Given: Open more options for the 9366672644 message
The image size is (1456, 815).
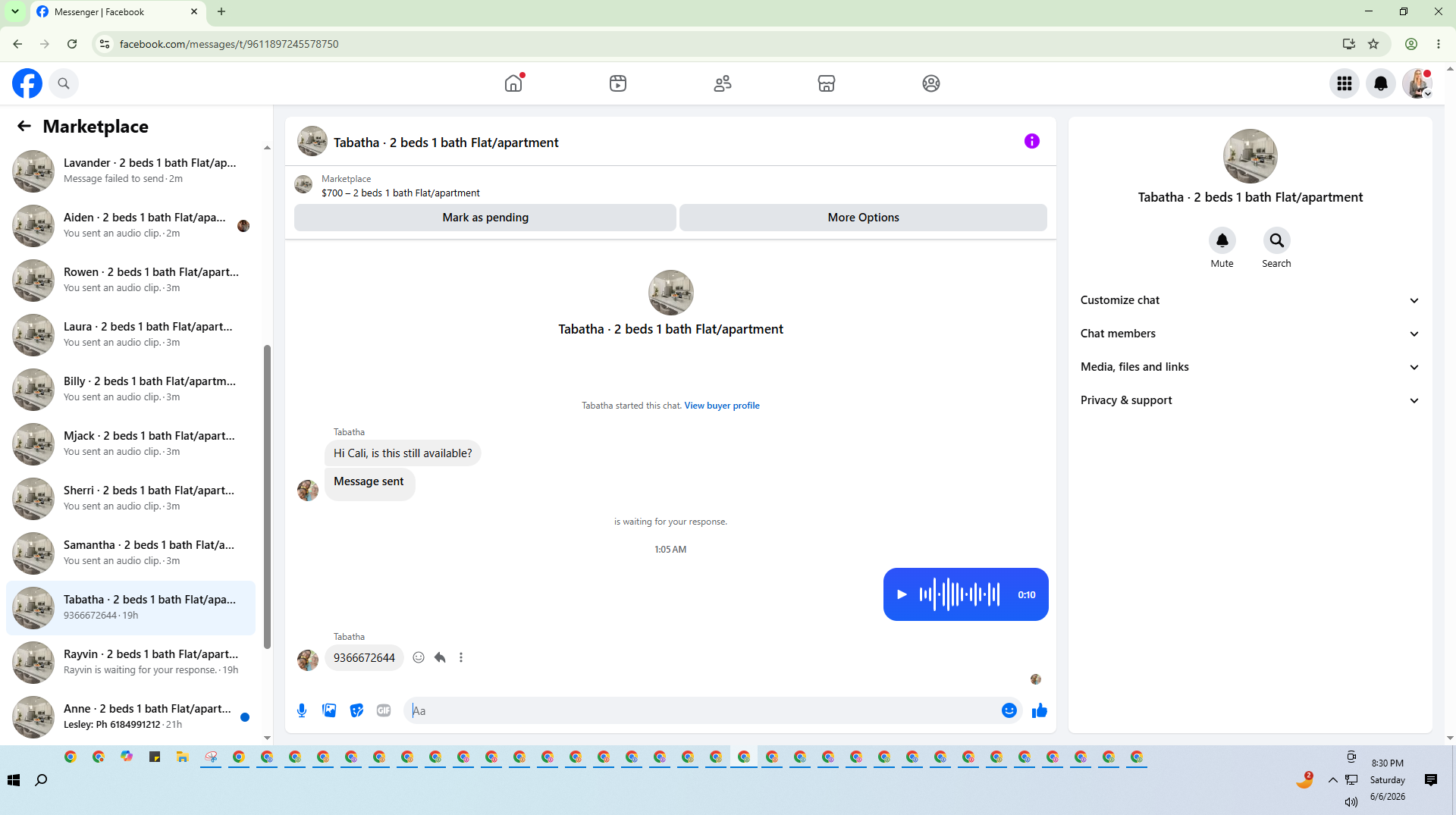Looking at the screenshot, I should click(461, 657).
